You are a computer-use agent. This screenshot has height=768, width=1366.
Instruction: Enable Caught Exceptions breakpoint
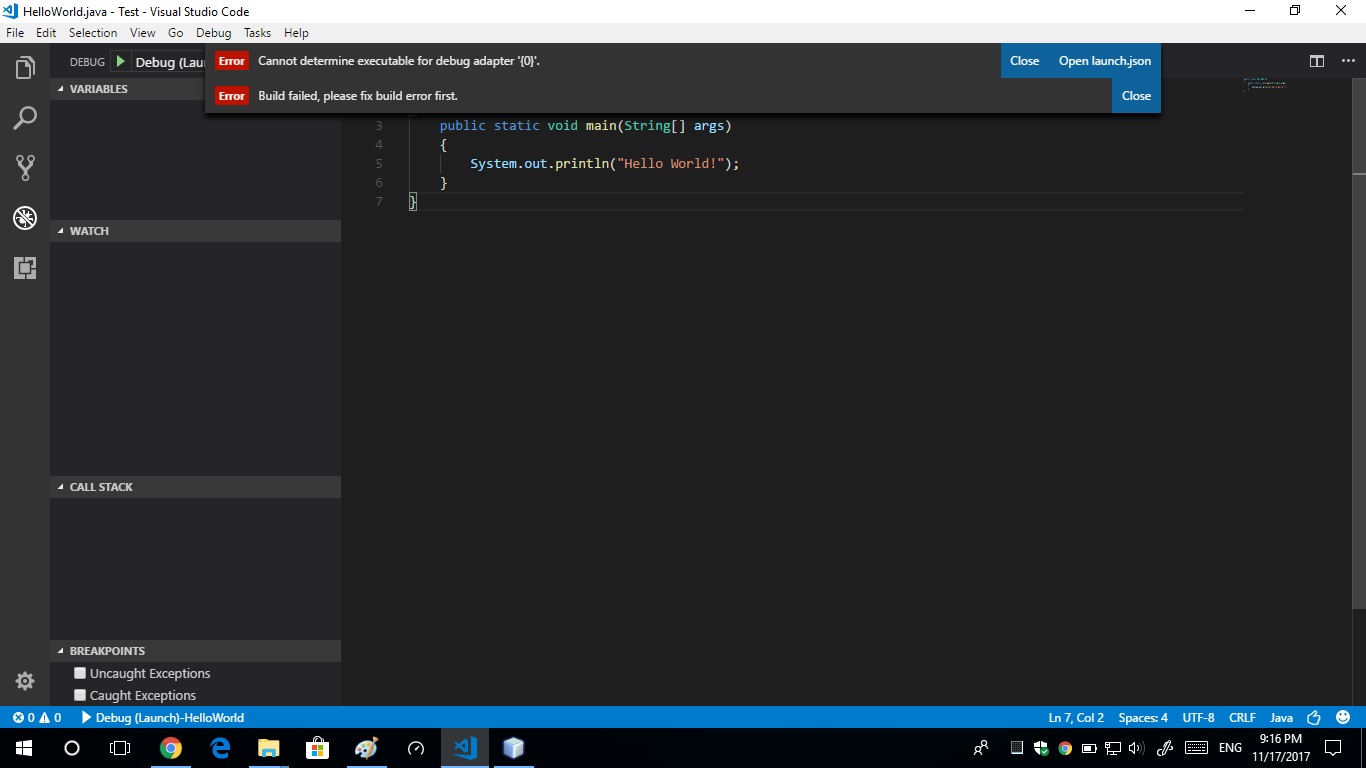pos(80,695)
